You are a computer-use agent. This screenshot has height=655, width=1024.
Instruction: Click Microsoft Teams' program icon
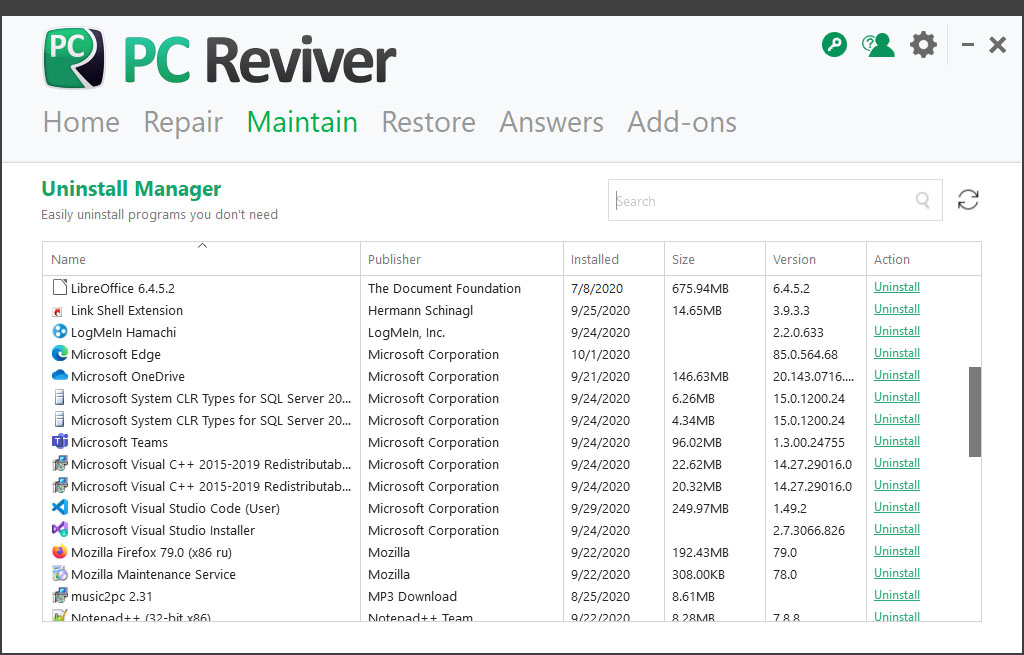[59, 442]
